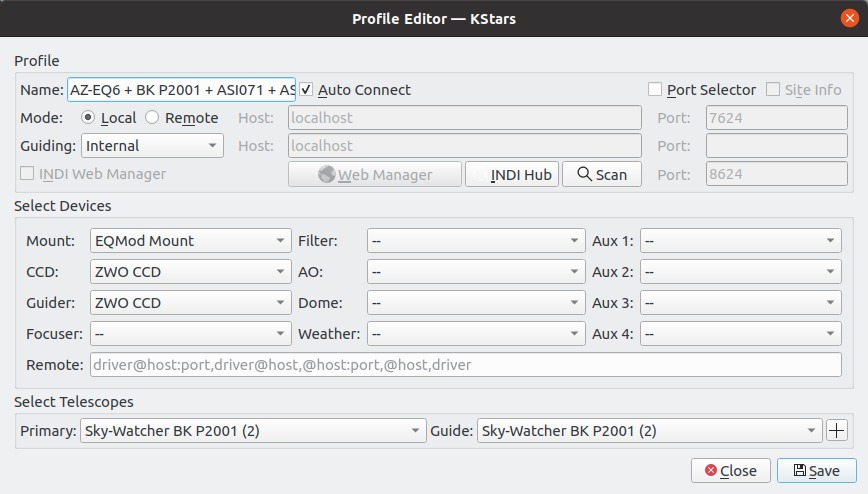Toggle the Auto Connect checkbox
868x494 pixels.
click(x=306, y=89)
